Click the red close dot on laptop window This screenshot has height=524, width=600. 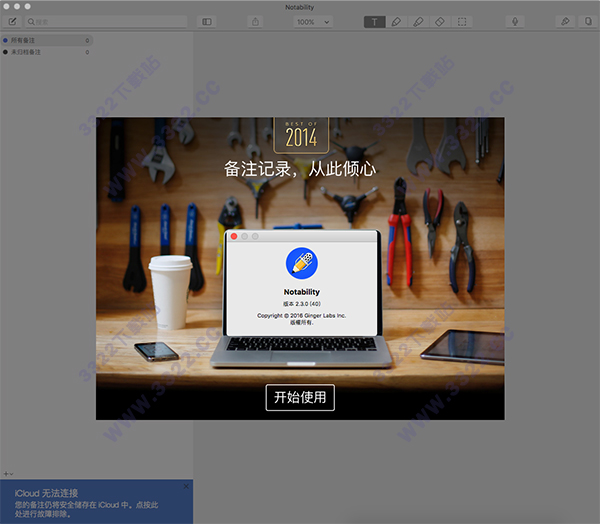click(234, 237)
